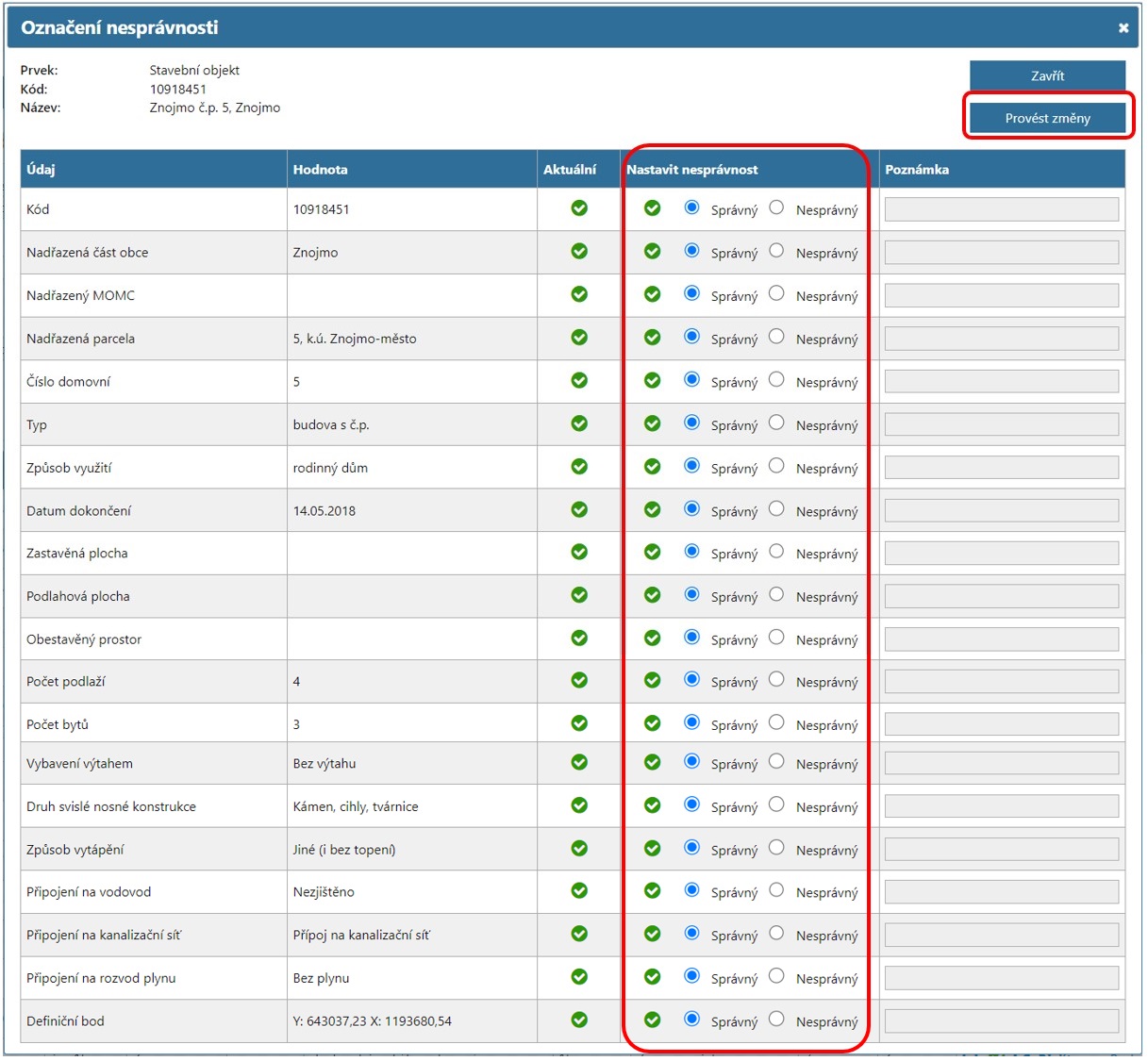Click the Nastavit nesprávnost column header
The image size is (1148, 1061).
point(692,170)
